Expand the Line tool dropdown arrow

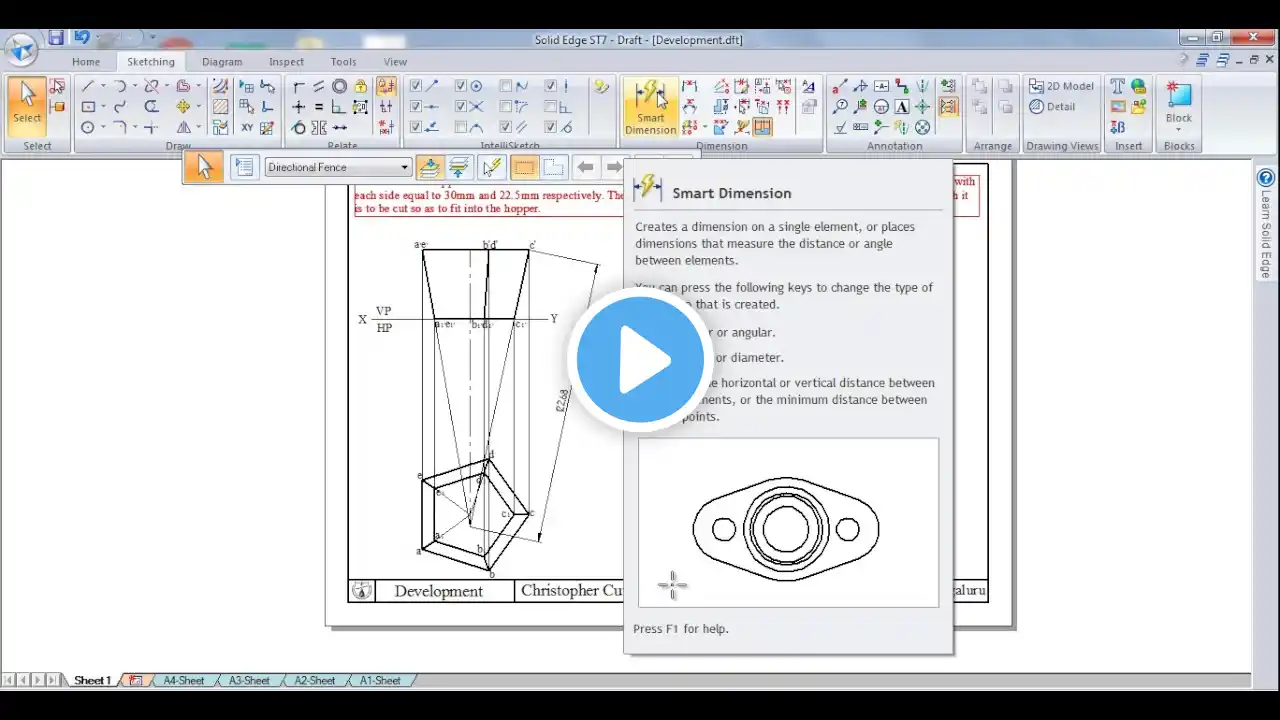click(103, 87)
